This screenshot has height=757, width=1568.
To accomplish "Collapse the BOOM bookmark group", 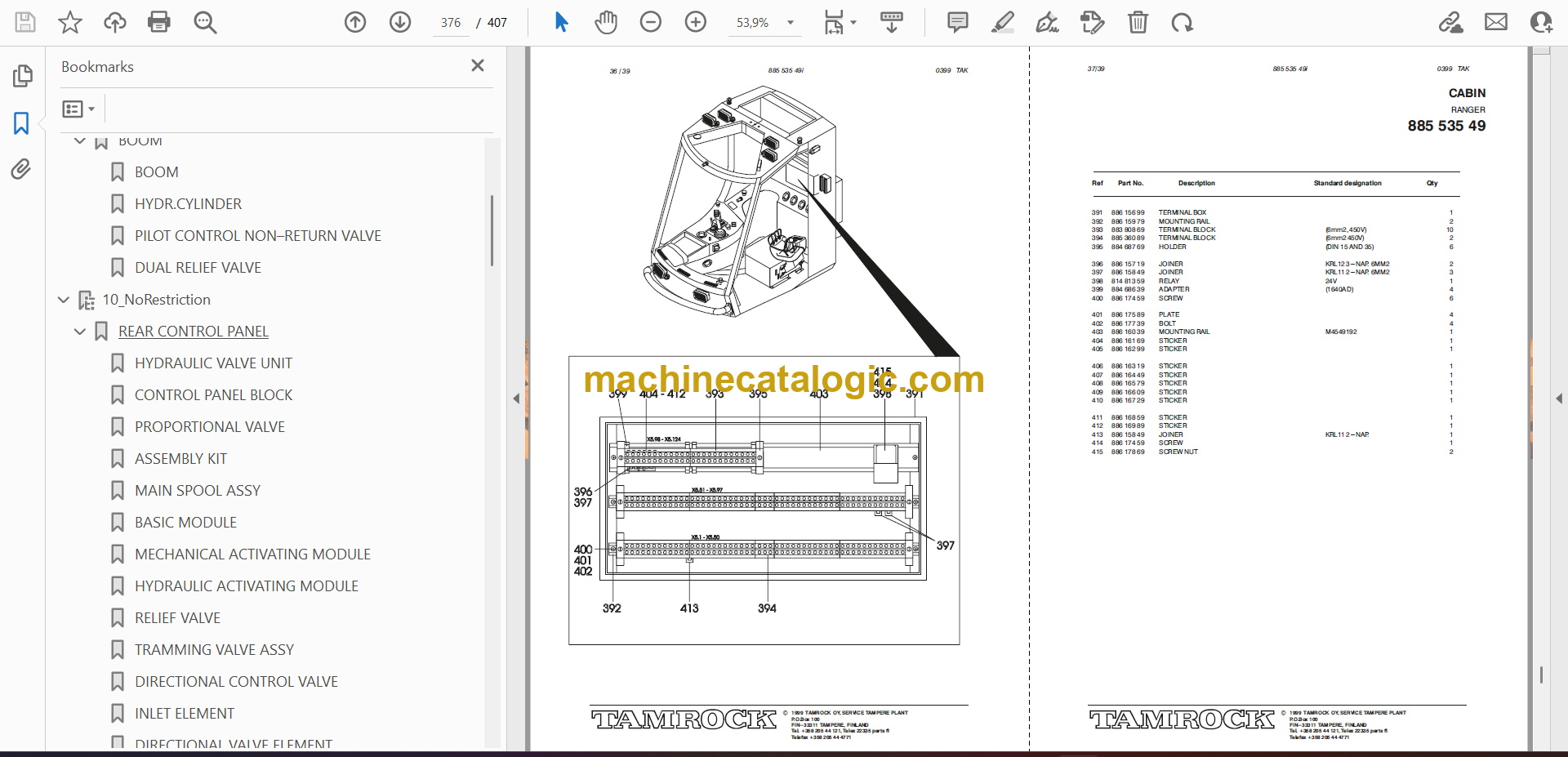I will (x=80, y=140).
